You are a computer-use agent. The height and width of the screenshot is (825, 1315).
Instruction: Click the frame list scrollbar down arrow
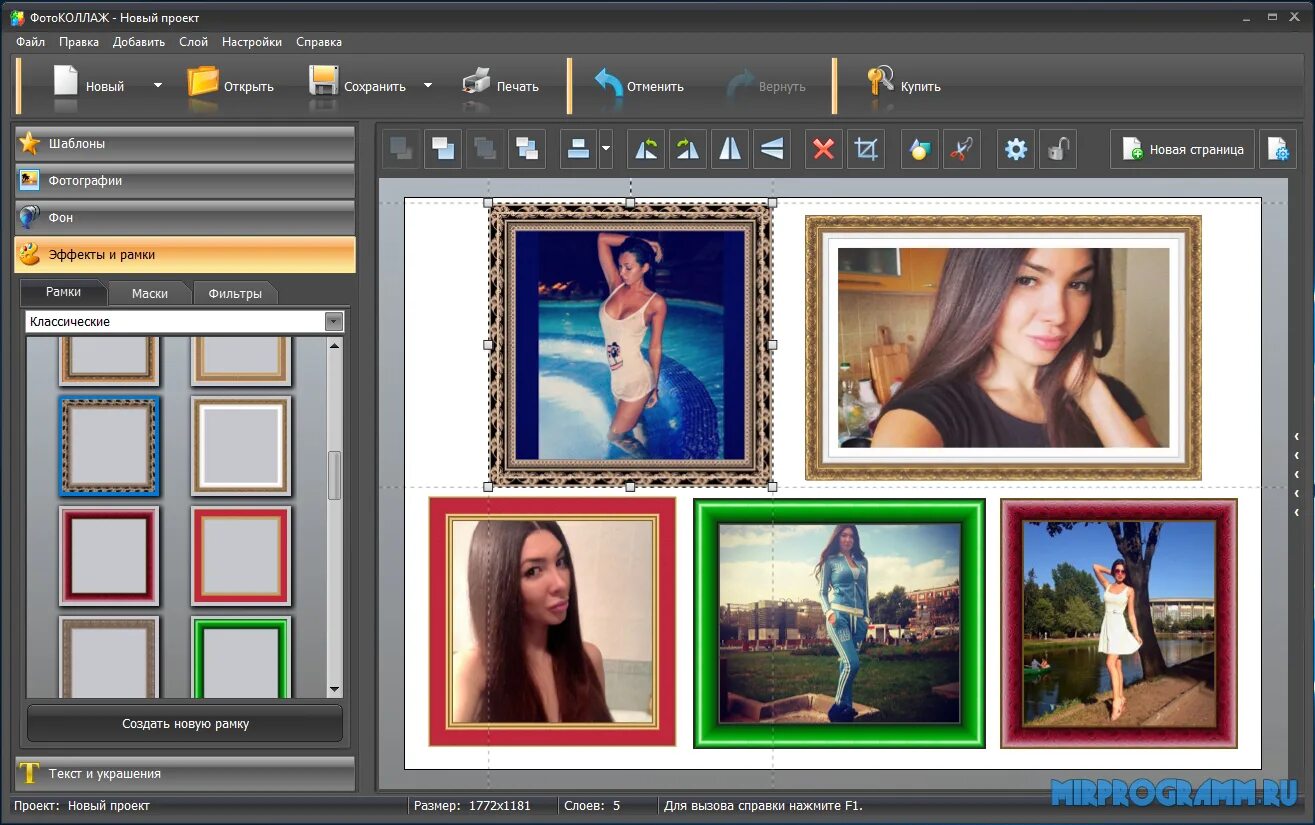click(335, 690)
